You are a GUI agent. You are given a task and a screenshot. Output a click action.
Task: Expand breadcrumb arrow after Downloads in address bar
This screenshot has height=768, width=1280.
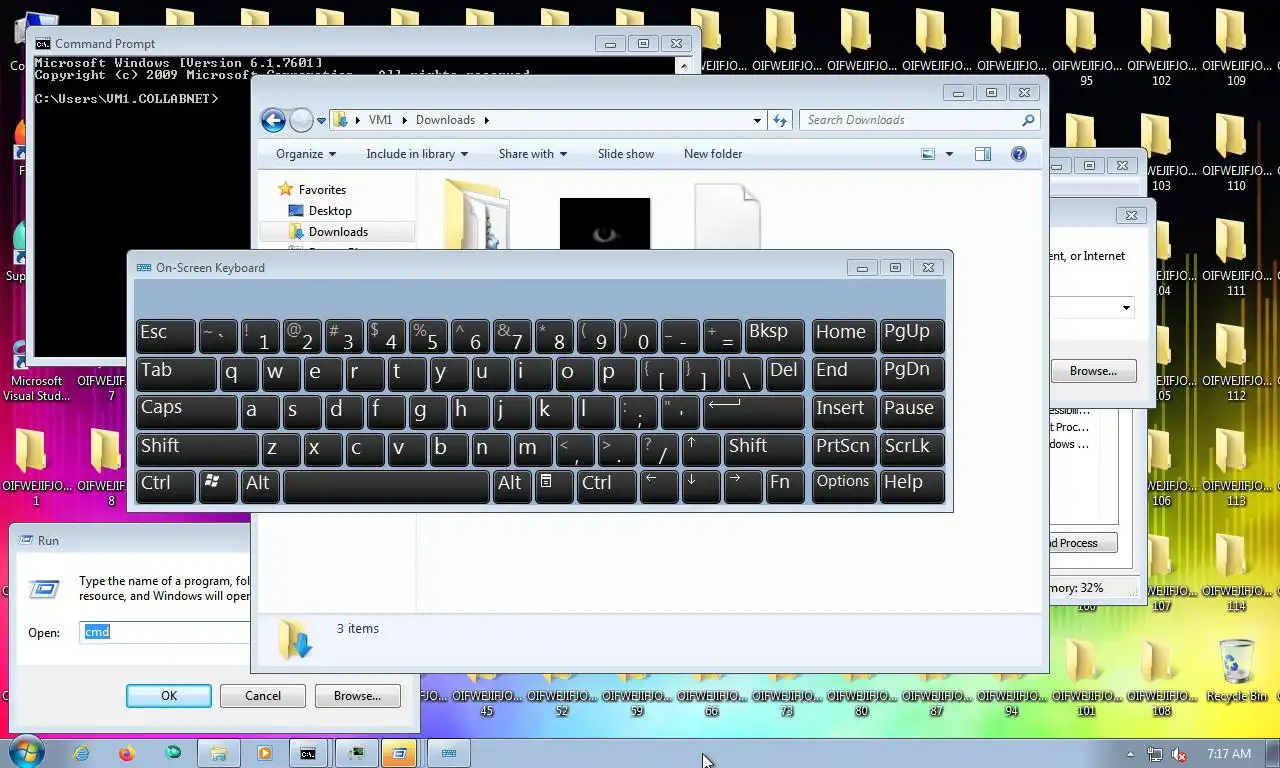[x=487, y=120]
